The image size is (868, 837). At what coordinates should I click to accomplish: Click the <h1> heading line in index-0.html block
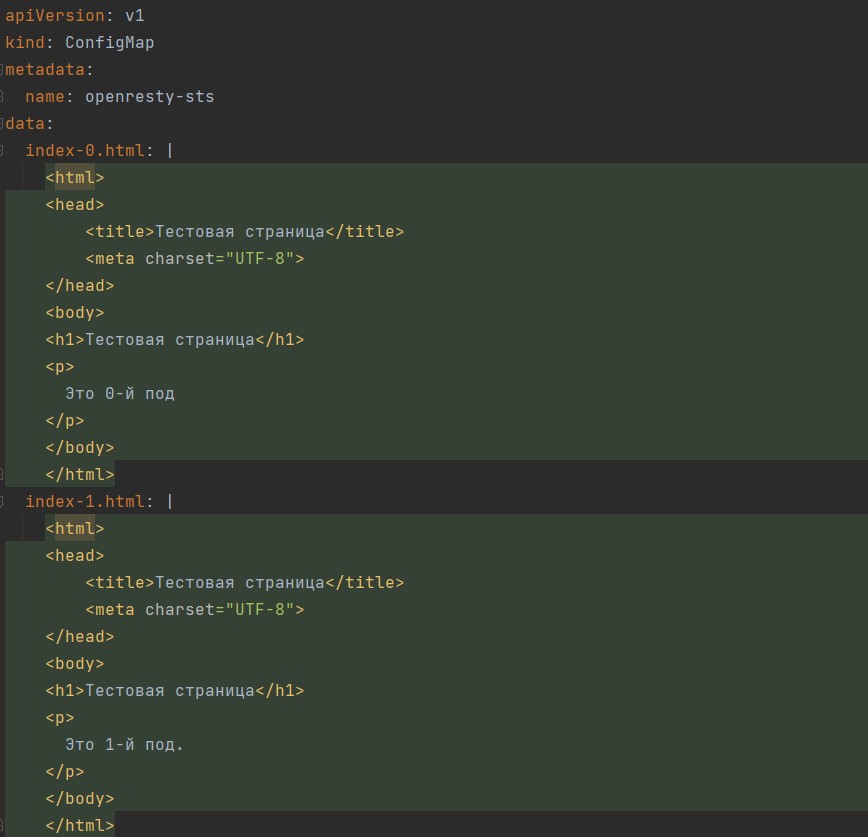coord(175,339)
